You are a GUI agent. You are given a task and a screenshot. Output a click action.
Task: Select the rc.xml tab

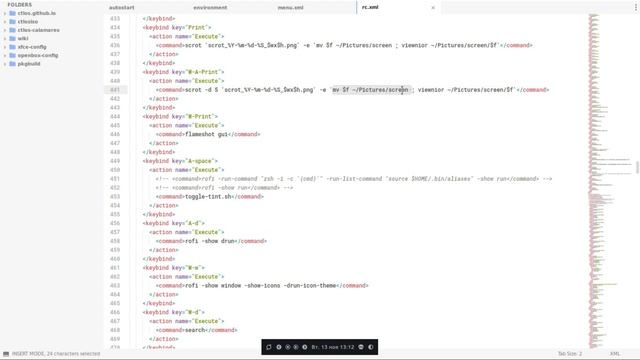[370, 7]
